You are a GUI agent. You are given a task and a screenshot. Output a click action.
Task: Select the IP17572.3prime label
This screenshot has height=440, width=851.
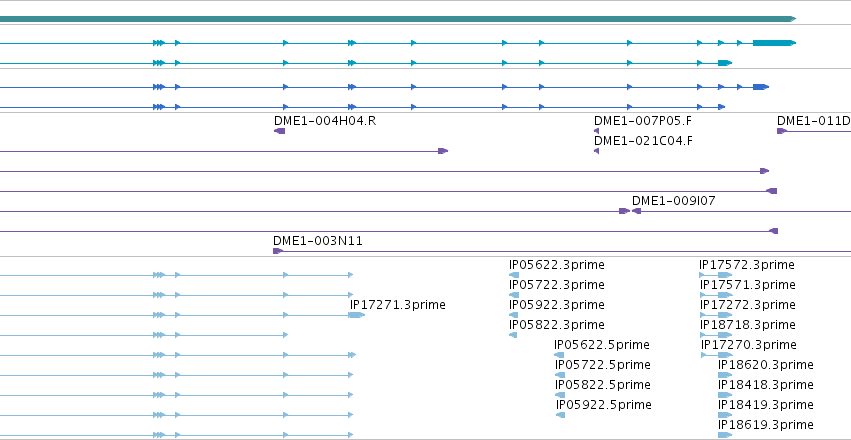pos(747,265)
